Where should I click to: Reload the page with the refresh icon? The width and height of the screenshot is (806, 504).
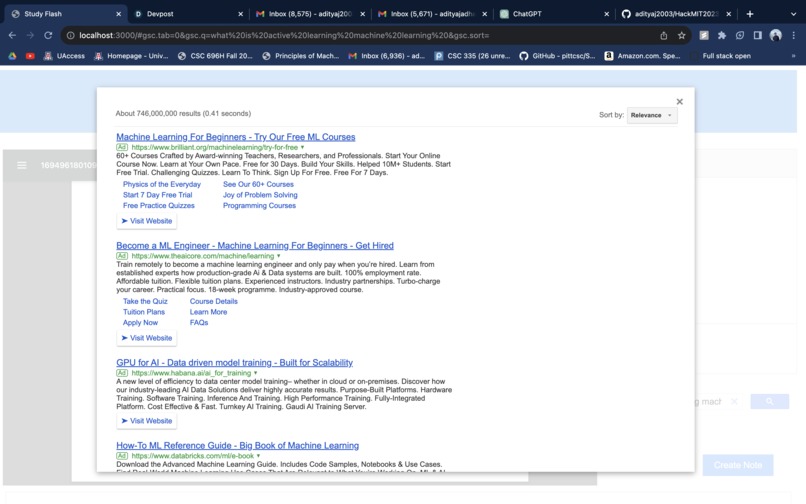(x=48, y=35)
